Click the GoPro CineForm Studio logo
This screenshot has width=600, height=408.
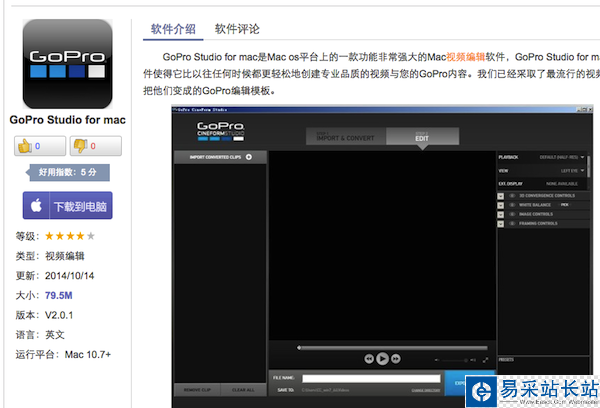point(220,131)
